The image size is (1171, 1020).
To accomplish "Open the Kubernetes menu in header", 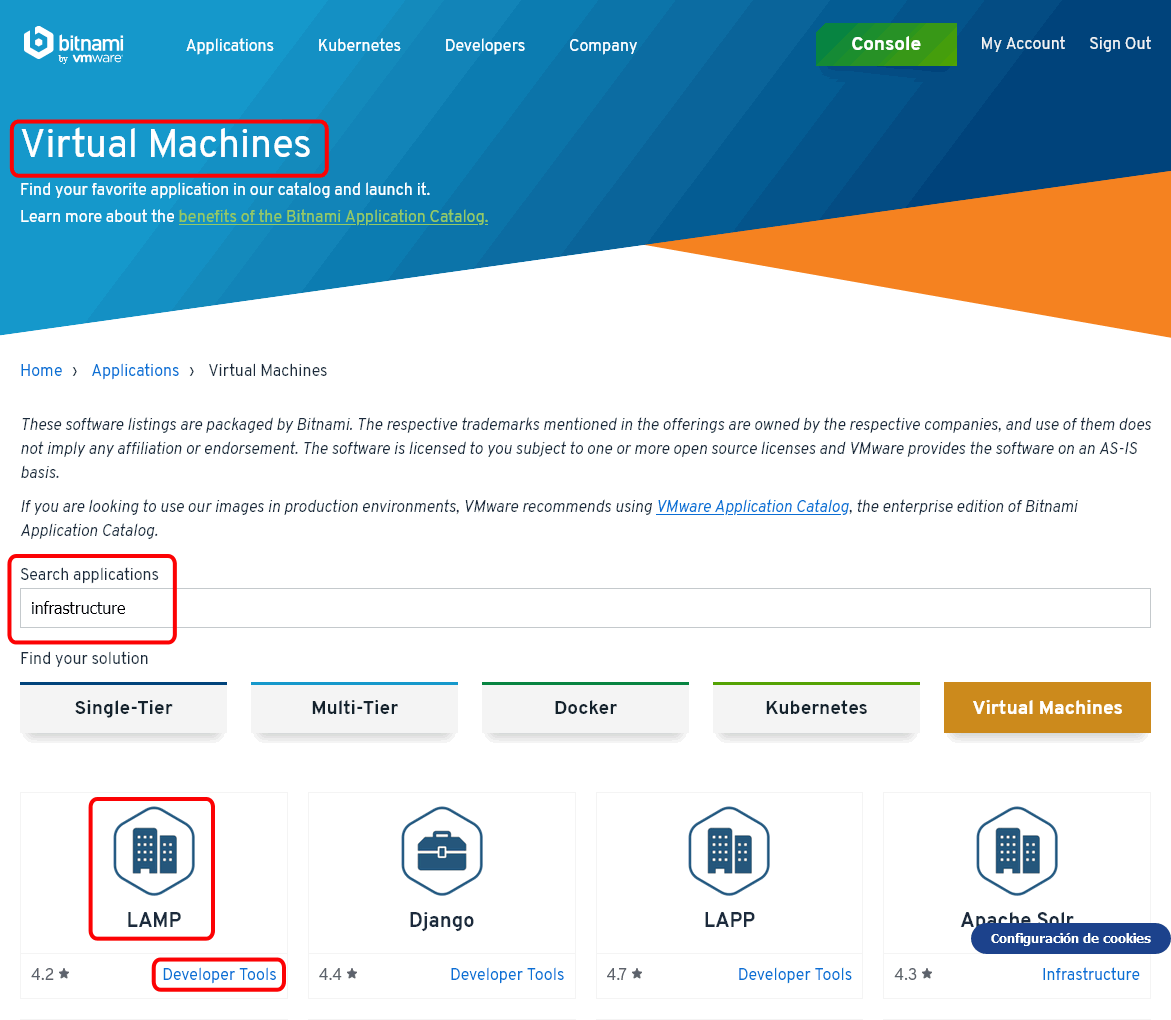I will (359, 46).
